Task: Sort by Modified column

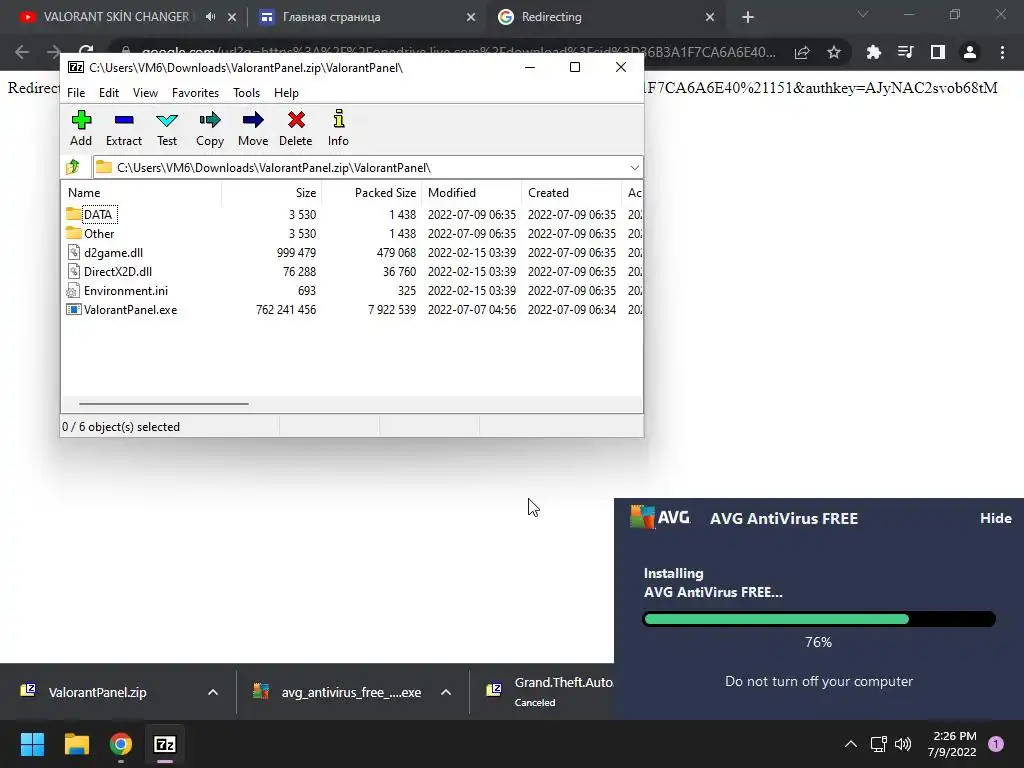Action: coord(472,193)
